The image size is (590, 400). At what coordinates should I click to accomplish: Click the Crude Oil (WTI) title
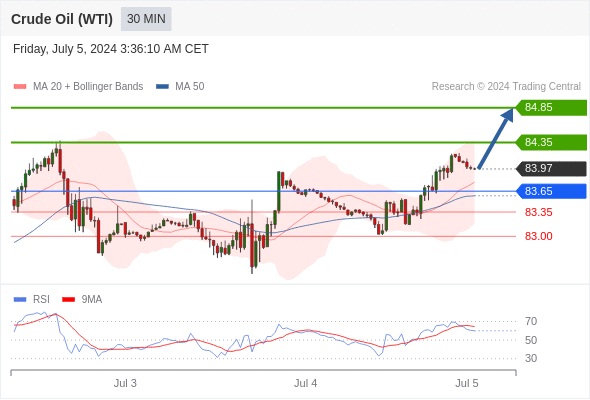tap(62, 19)
